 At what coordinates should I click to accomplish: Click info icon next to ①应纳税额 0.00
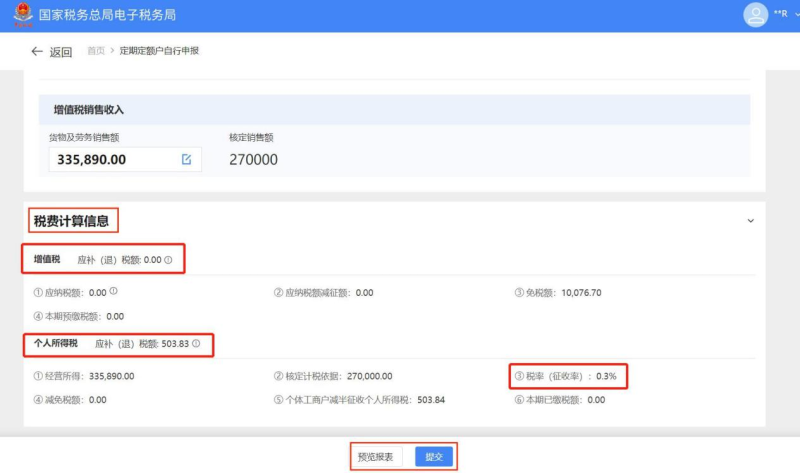point(114,292)
